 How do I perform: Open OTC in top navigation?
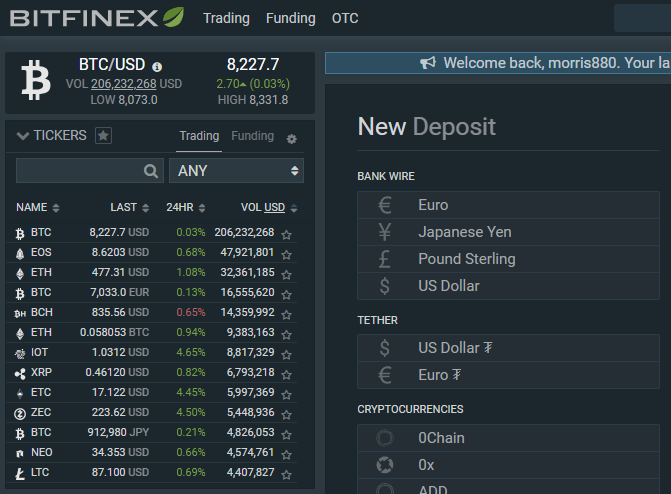pos(345,18)
